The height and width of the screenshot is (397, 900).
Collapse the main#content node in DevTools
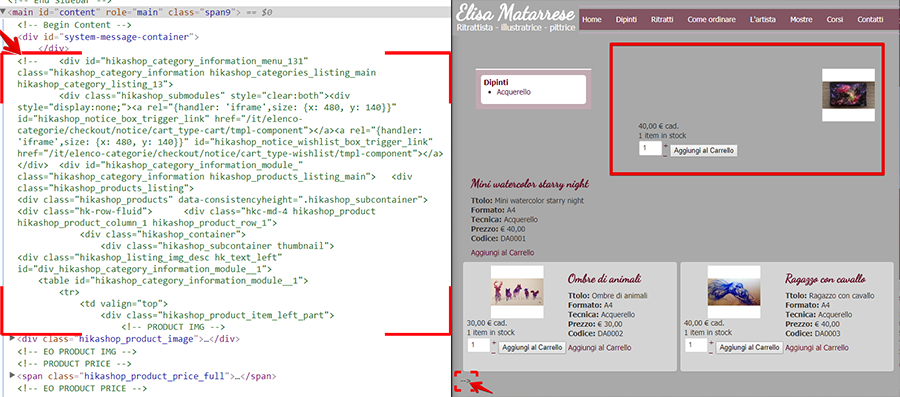[3, 12]
